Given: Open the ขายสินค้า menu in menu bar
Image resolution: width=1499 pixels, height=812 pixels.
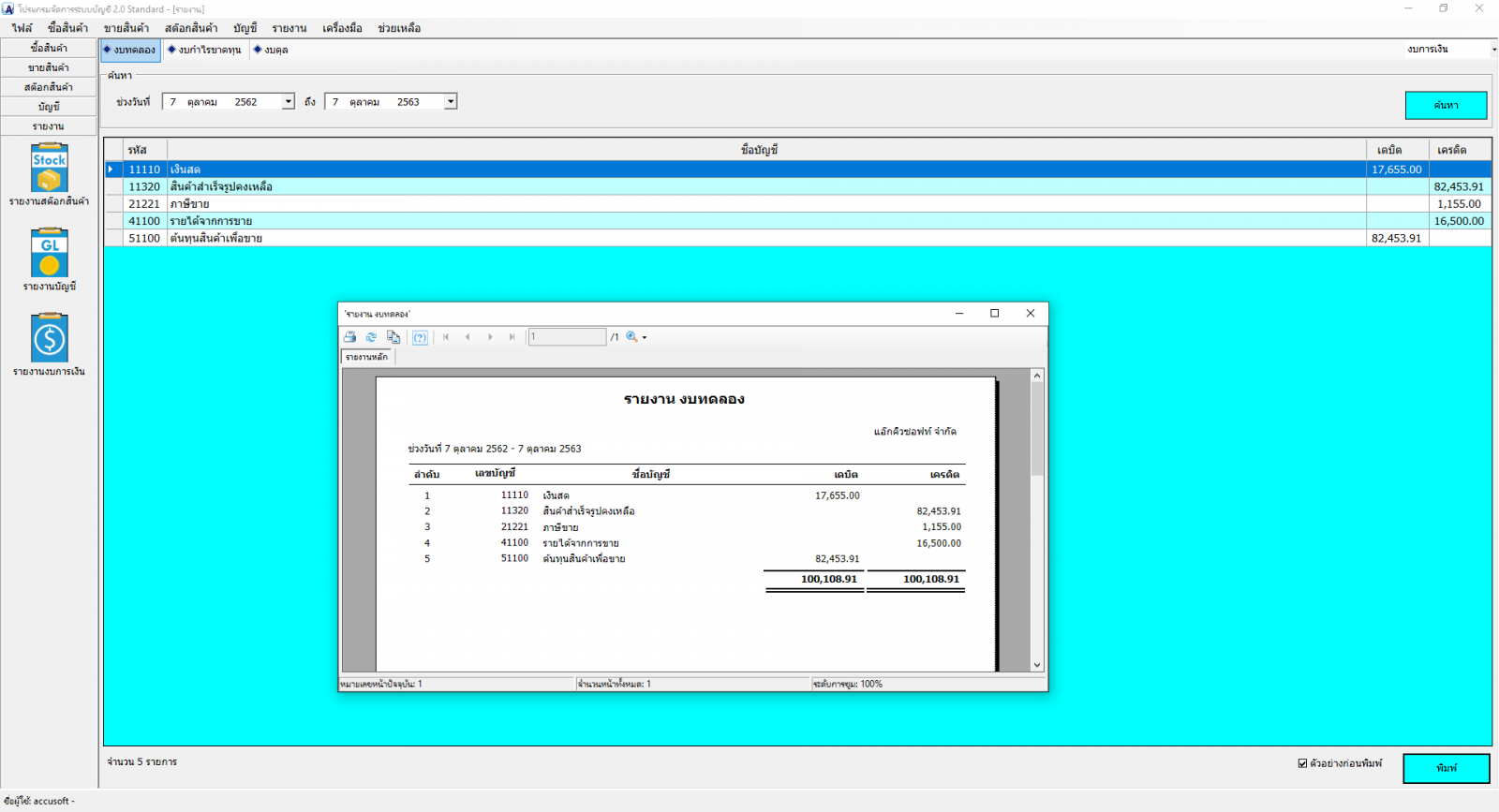Looking at the screenshot, I should [126, 28].
